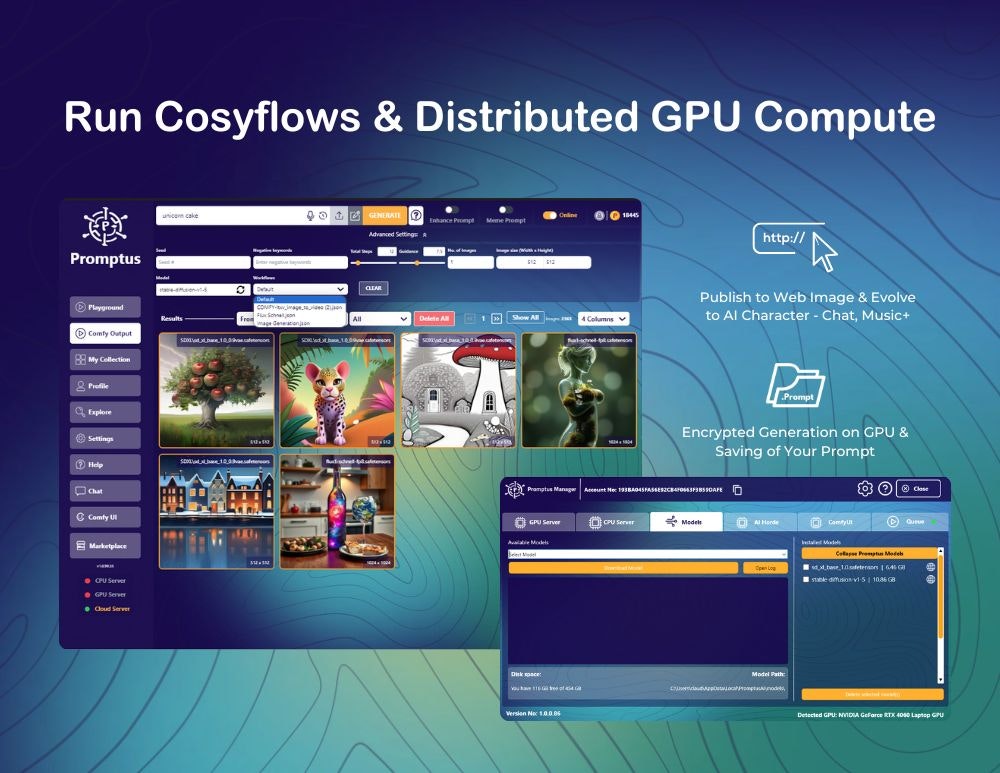
Task: Click the CLEAR button
Action: pos(373,288)
